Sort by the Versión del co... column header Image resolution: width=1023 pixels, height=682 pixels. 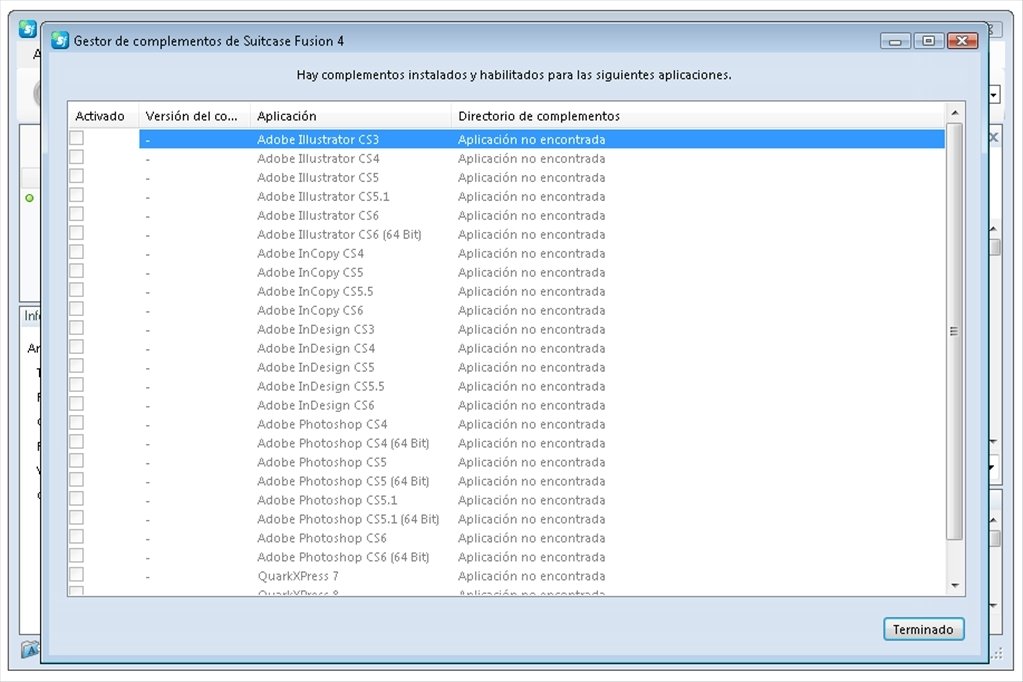tap(194, 116)
